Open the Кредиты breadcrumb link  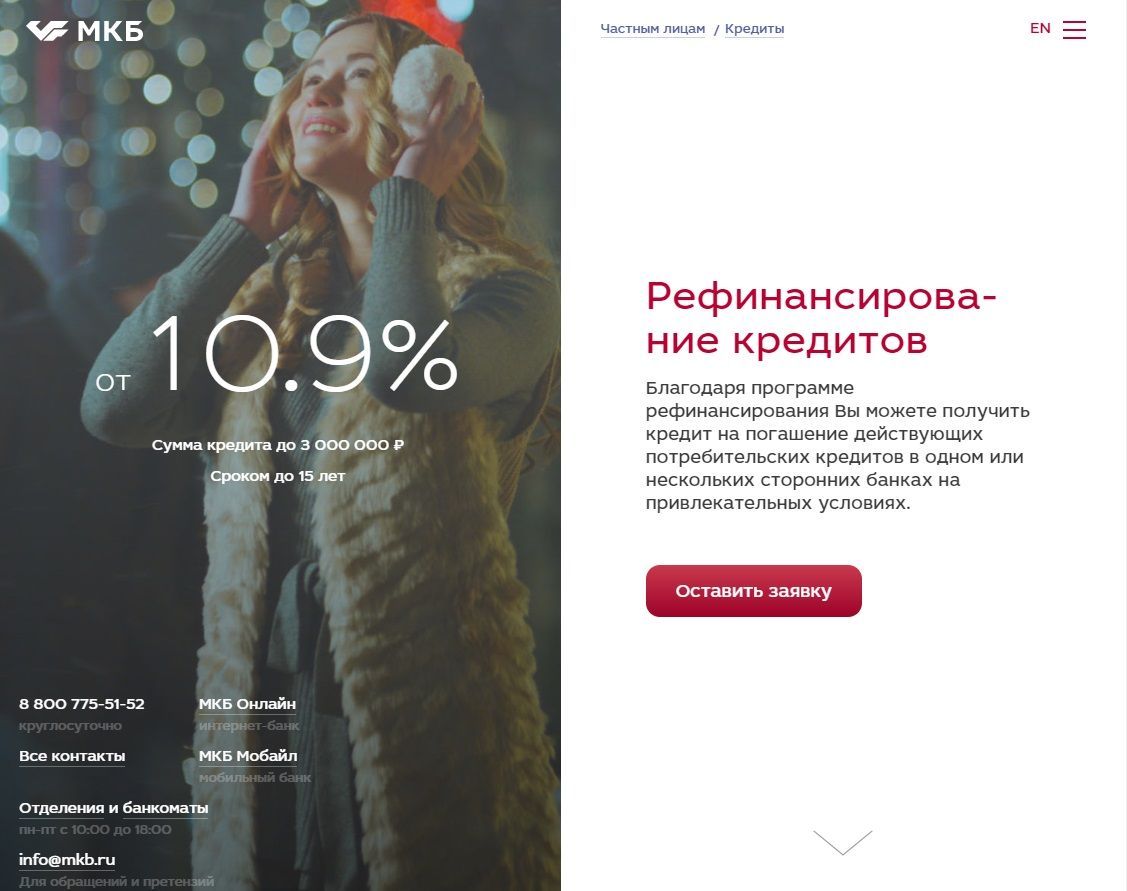754,29
